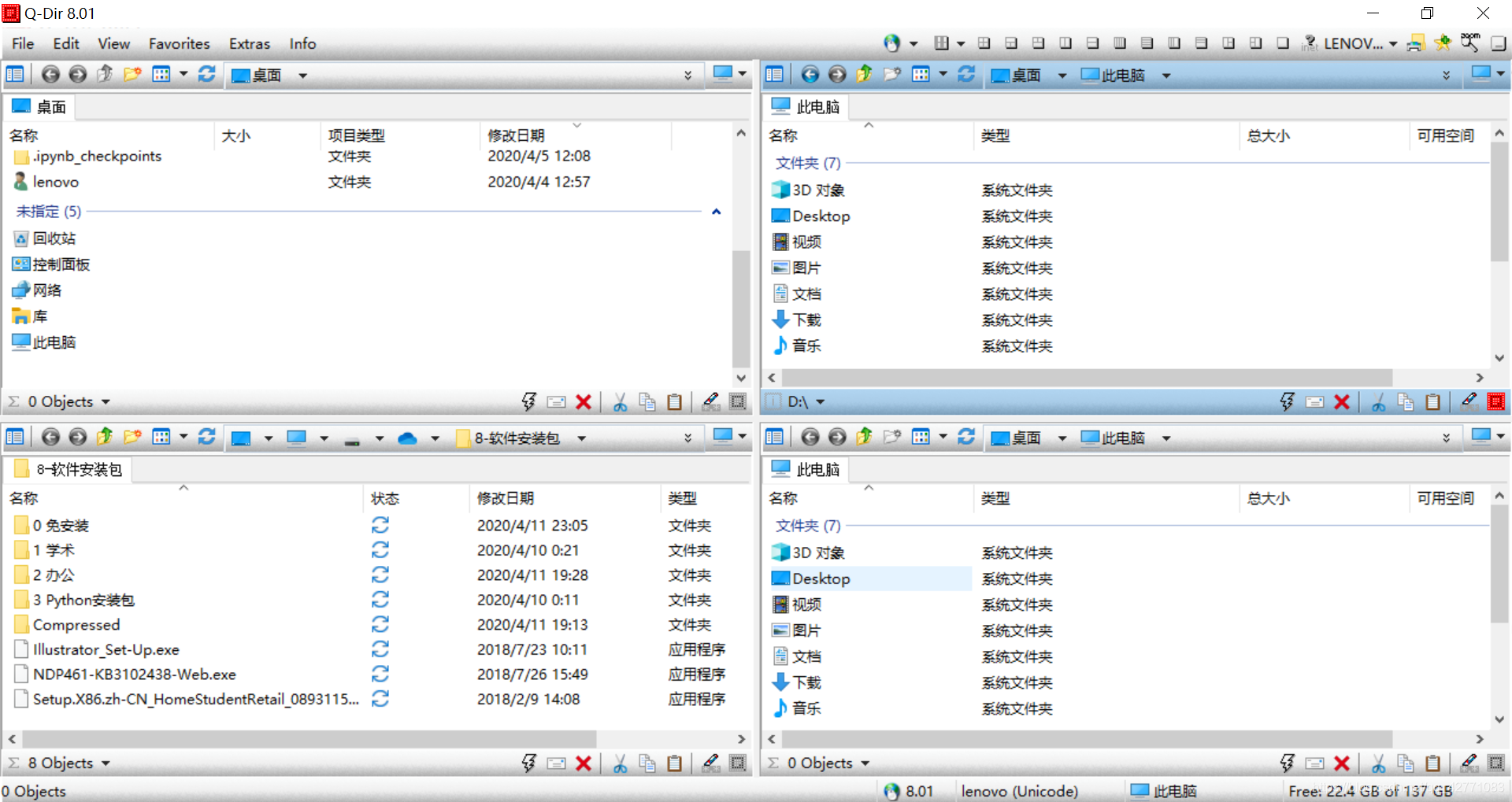Image resolution: width=1512 pixels, height=802 pixels.
Task: Click Refresh icon in bottom-right 此电脑 pane toolbar
Action: click(x=966, y=437)
